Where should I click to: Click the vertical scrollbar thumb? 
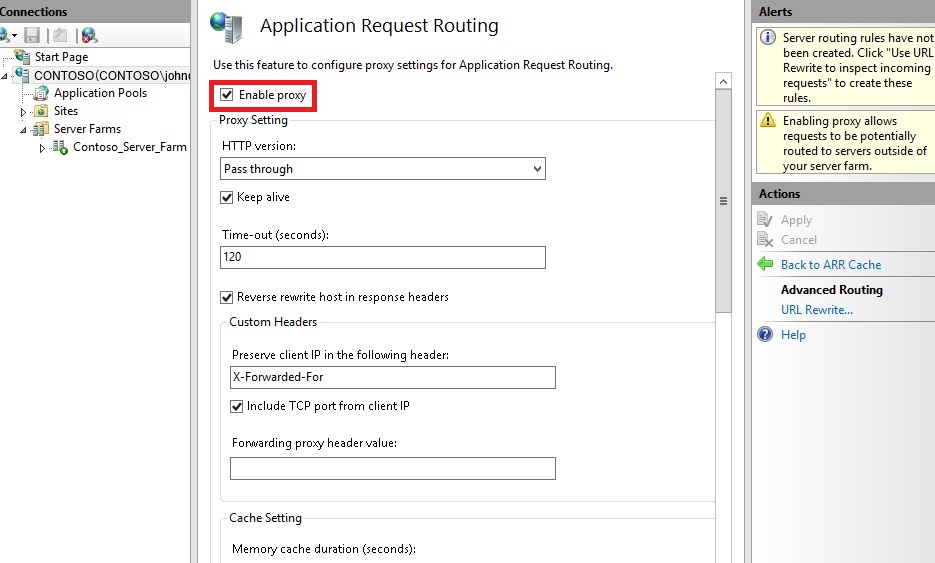click(x=723, y=200)
